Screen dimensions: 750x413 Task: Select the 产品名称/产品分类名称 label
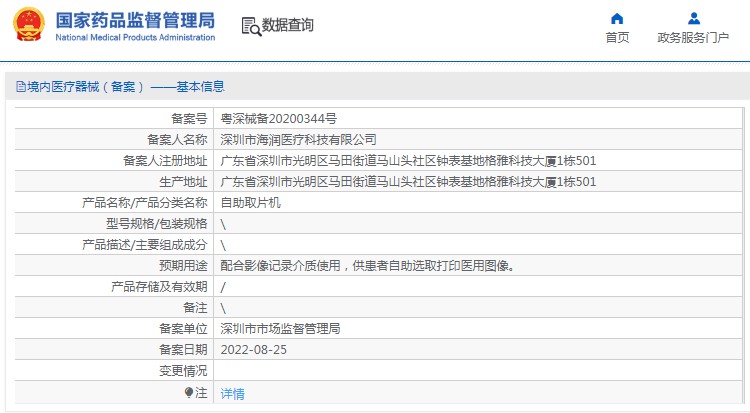pos(145,202)
